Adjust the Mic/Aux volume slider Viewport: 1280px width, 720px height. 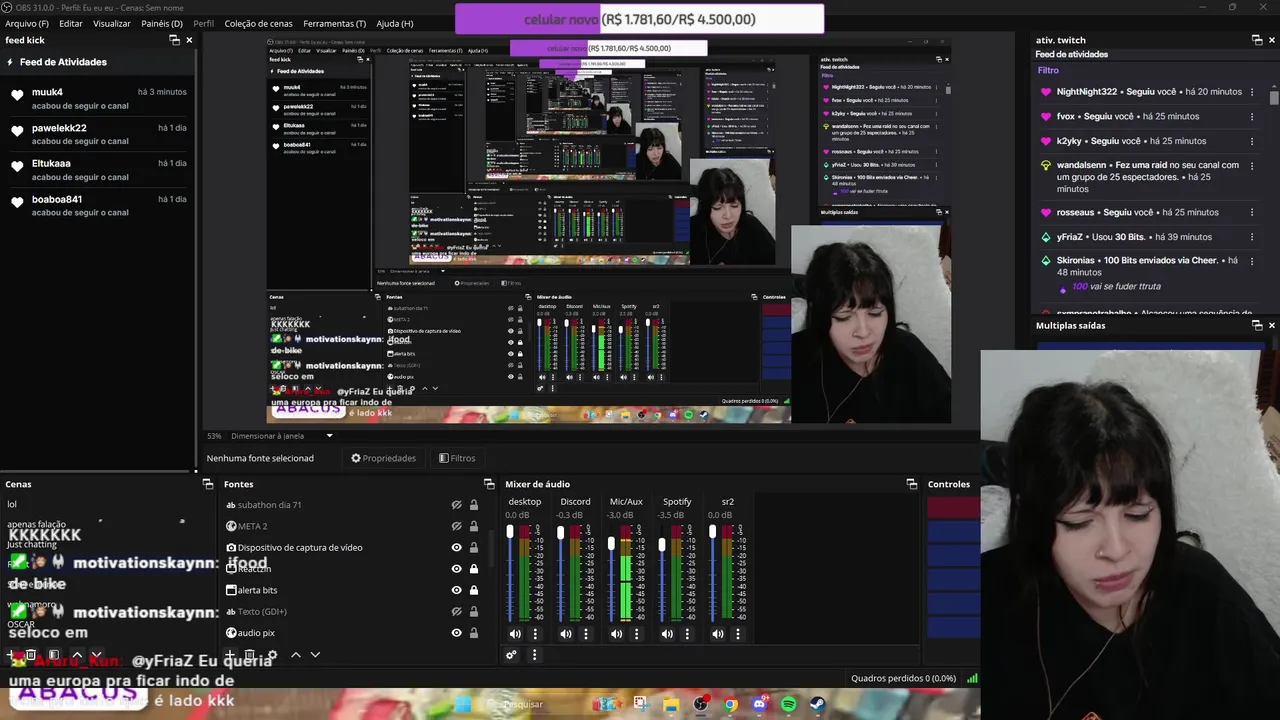[611, 575]
